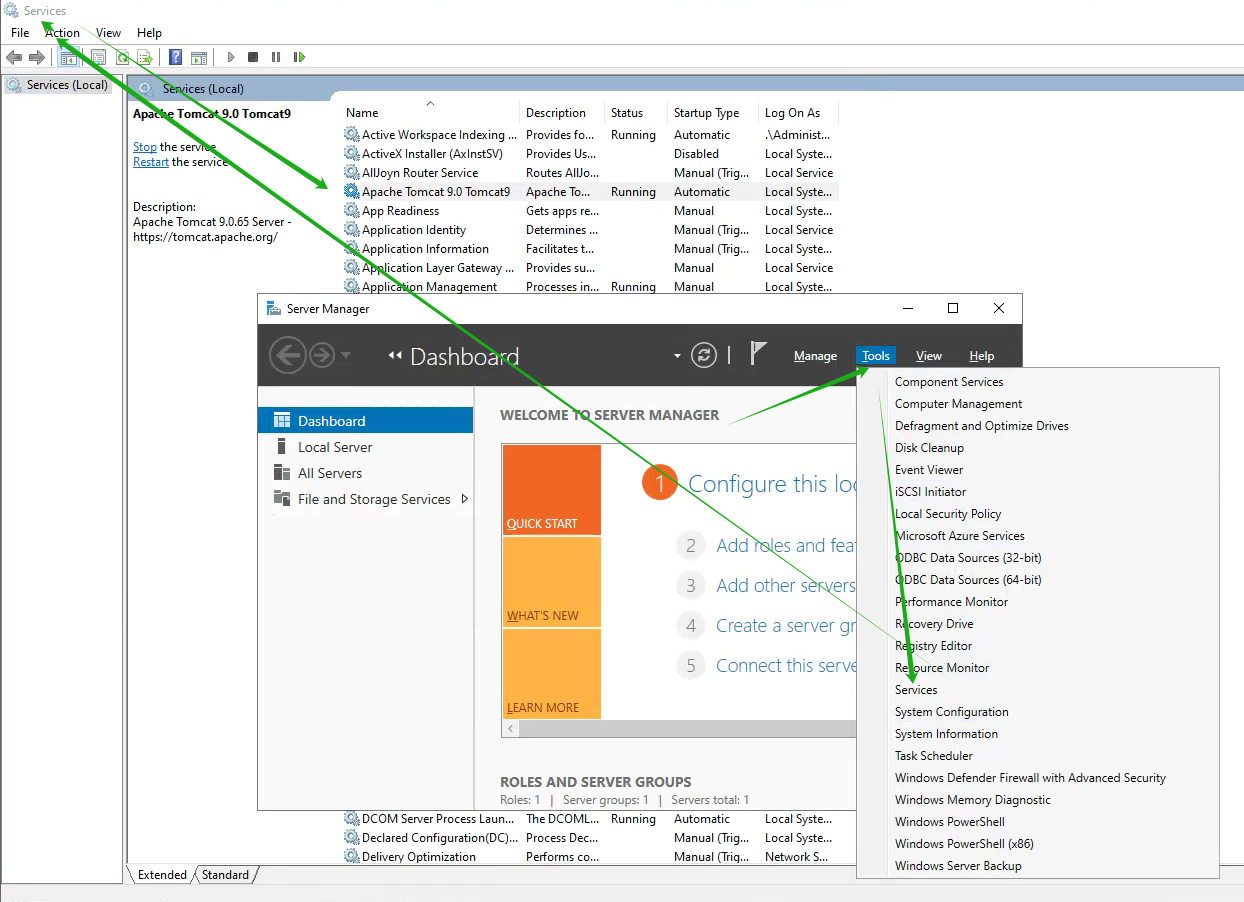Open the Help menu in Services
Image resolution: width=1244 pixels, height=902 pixels.
click(149, 33)
